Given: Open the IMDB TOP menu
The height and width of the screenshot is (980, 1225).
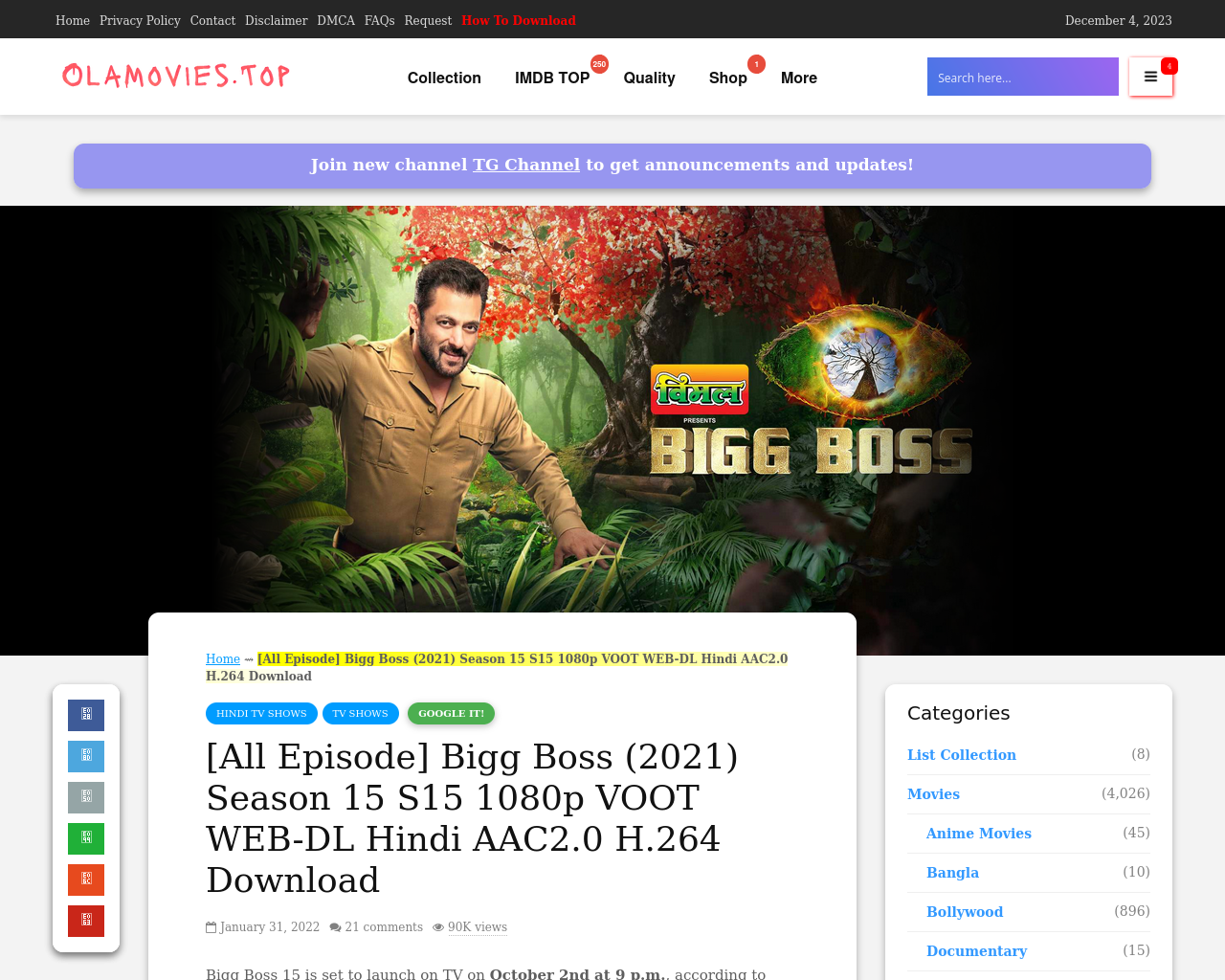Looking at the screenshot, I should (x=552, y=78).
